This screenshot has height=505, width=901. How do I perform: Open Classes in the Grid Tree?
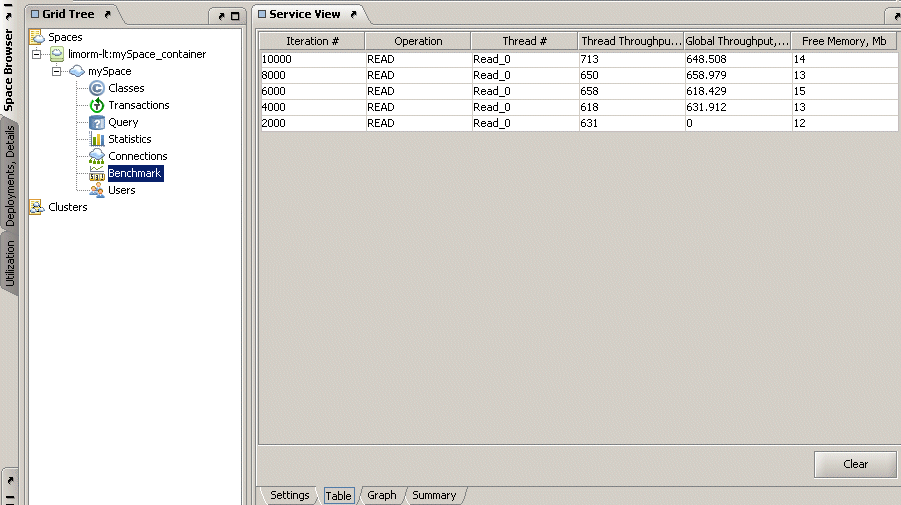click(126, 88)
